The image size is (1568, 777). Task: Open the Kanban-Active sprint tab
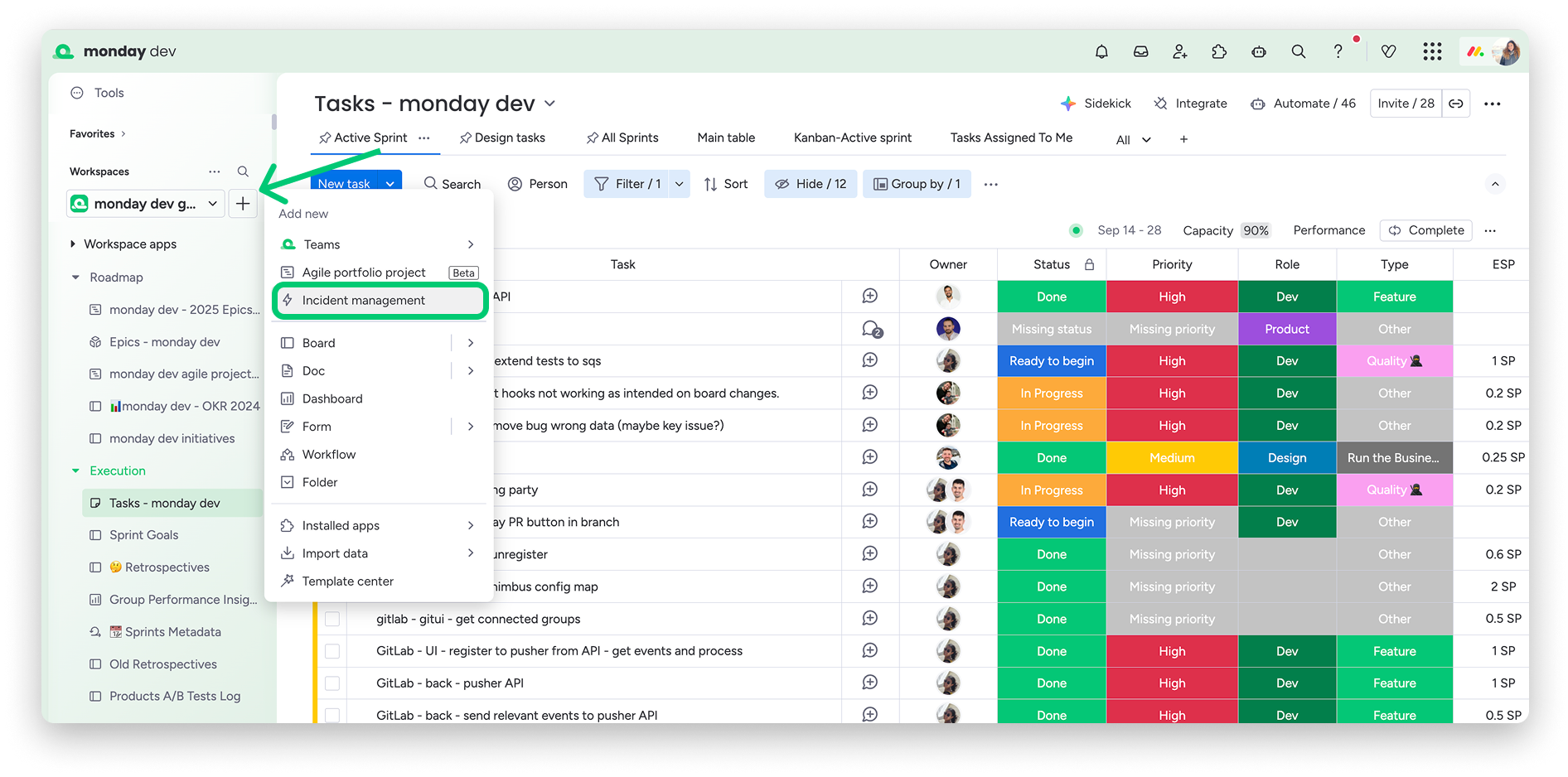[853, 138]
